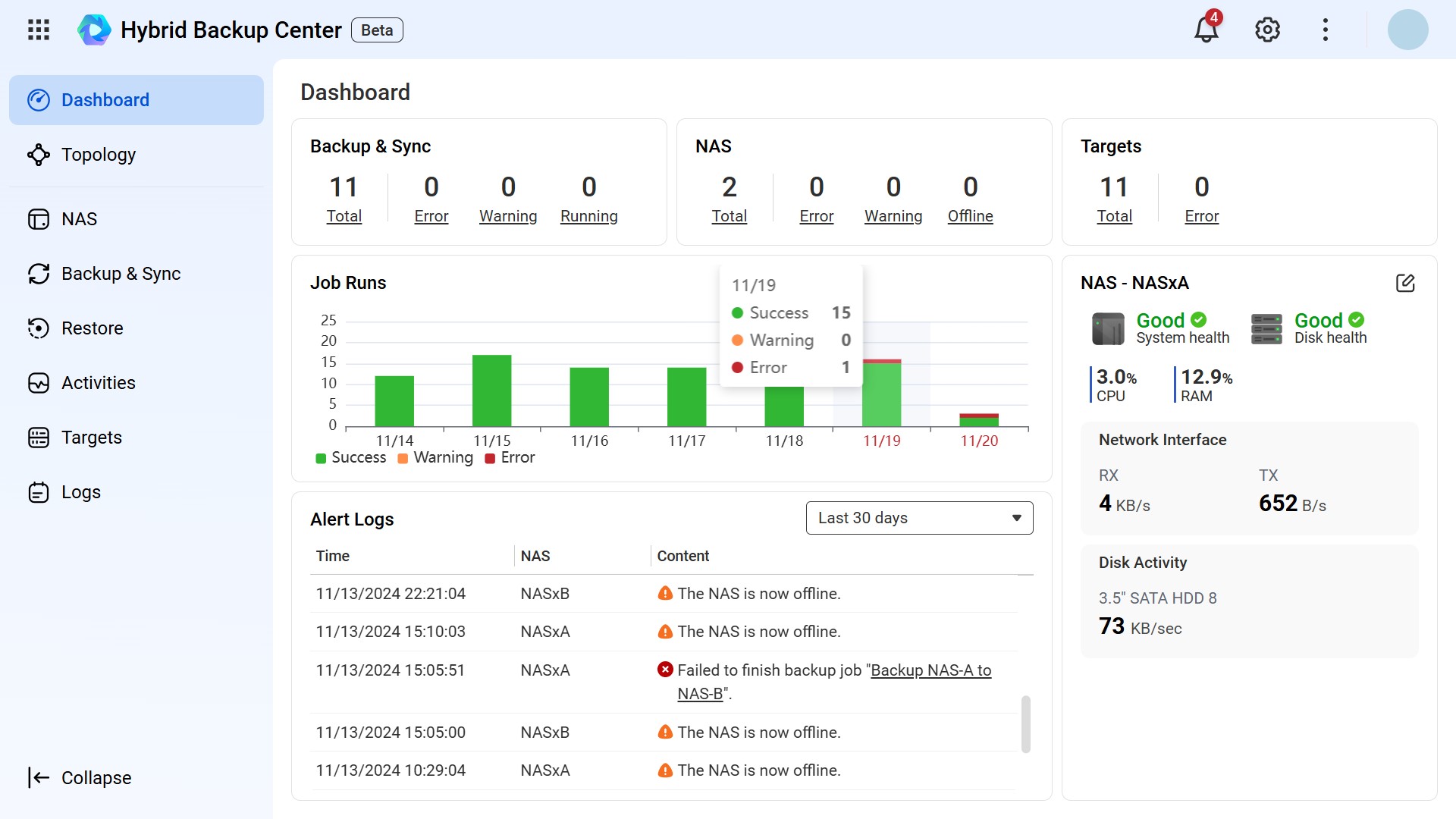
Task: Click the NAS device icon in sidebar
Action: (39, 219)
